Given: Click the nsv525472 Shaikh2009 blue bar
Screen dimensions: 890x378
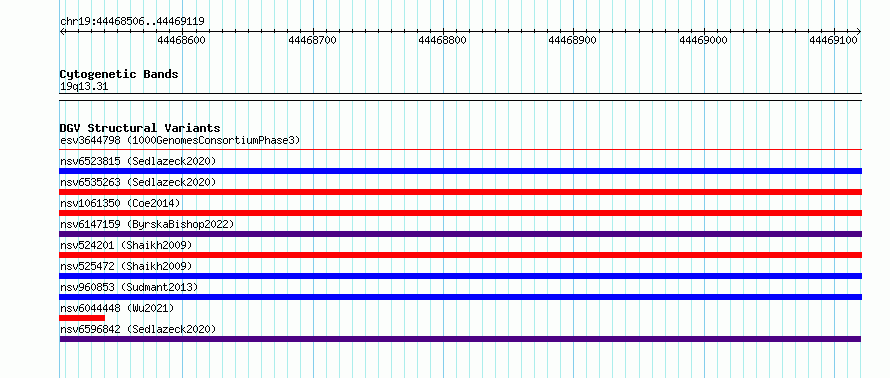Looking at the screenshot, I should (460, 276).
